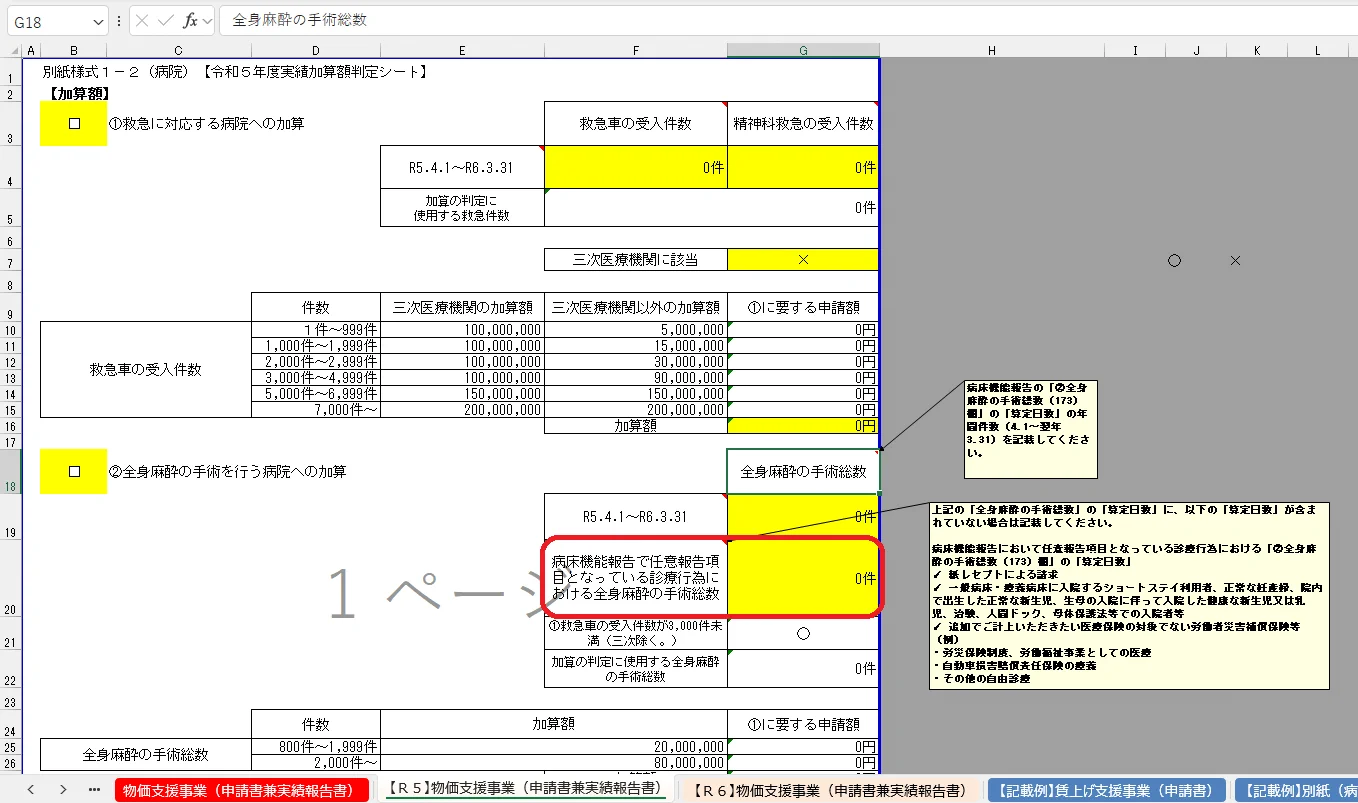1358x803 pixels.
Task: Click the Cancel X icon in formula bar
Action: [x=143, y=20]
